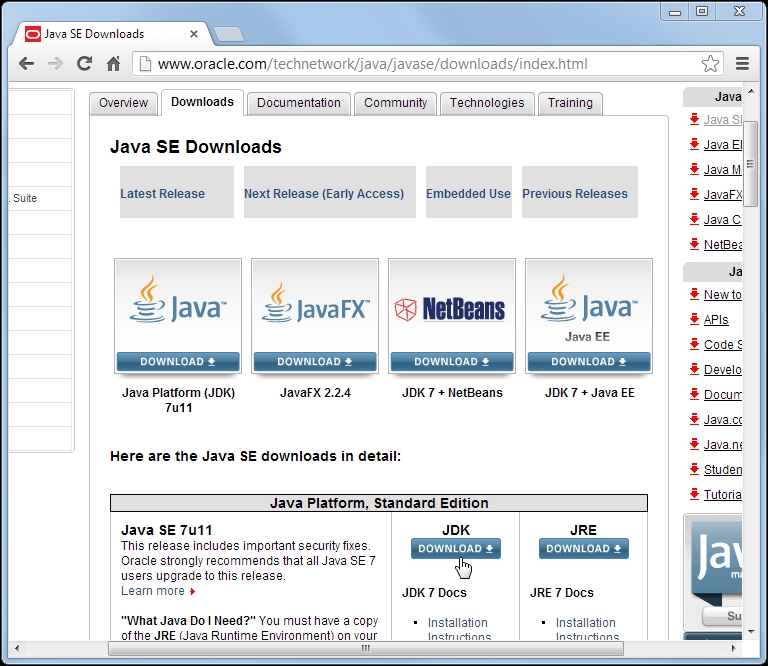Open the Embedded Use link
Screen dimensions: 768x666
pos(468,193)
